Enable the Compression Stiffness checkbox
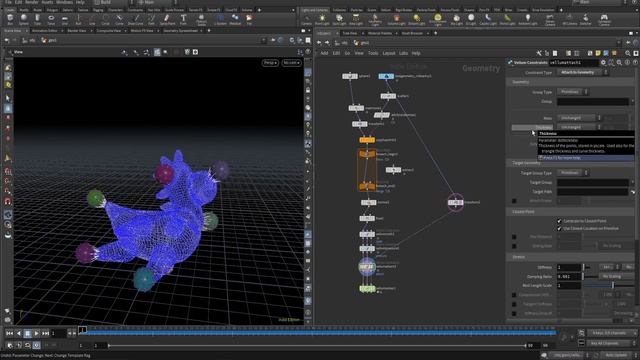Image resolution: width=640 pixels, height=360 pixels. tap(514, 295)
